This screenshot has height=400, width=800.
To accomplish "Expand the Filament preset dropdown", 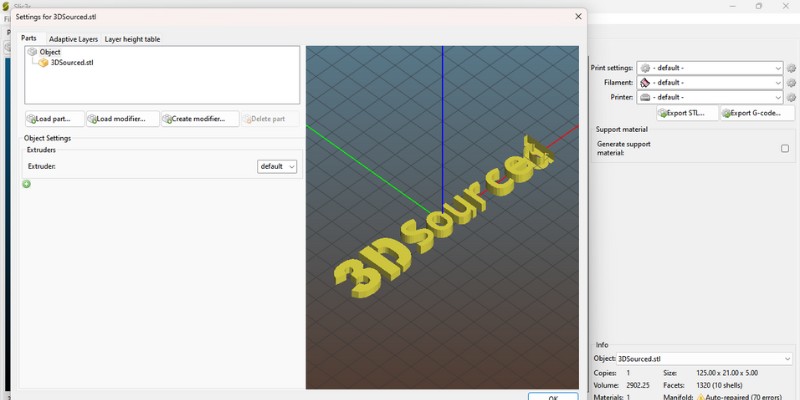I will 710,83.
